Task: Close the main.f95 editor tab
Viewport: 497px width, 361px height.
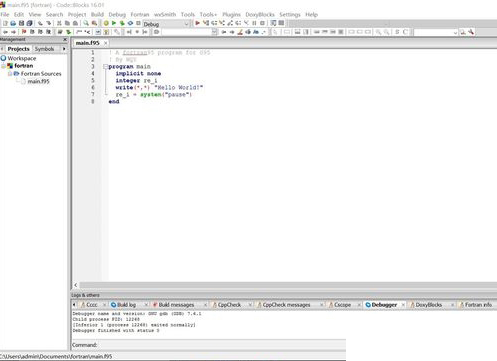Action: point(105,43)
